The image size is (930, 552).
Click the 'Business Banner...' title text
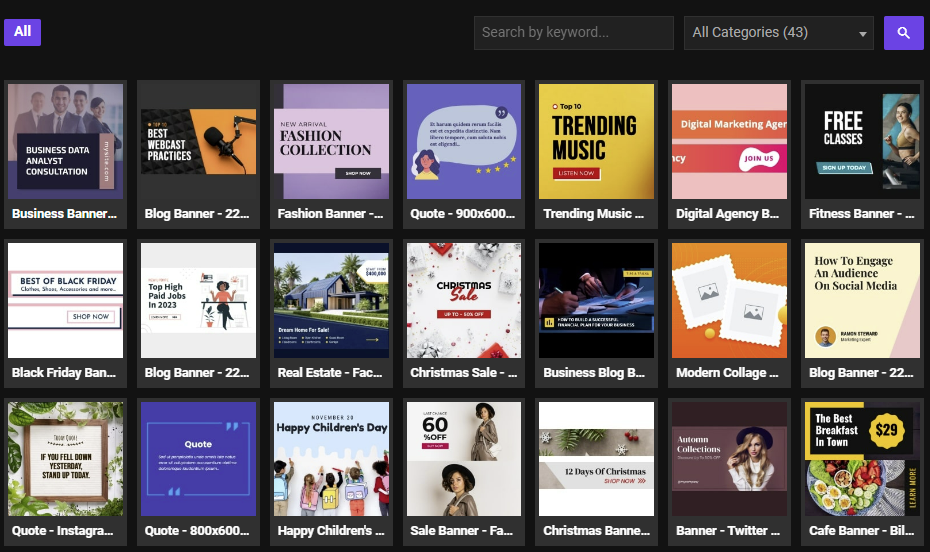[x=64, y=213]
